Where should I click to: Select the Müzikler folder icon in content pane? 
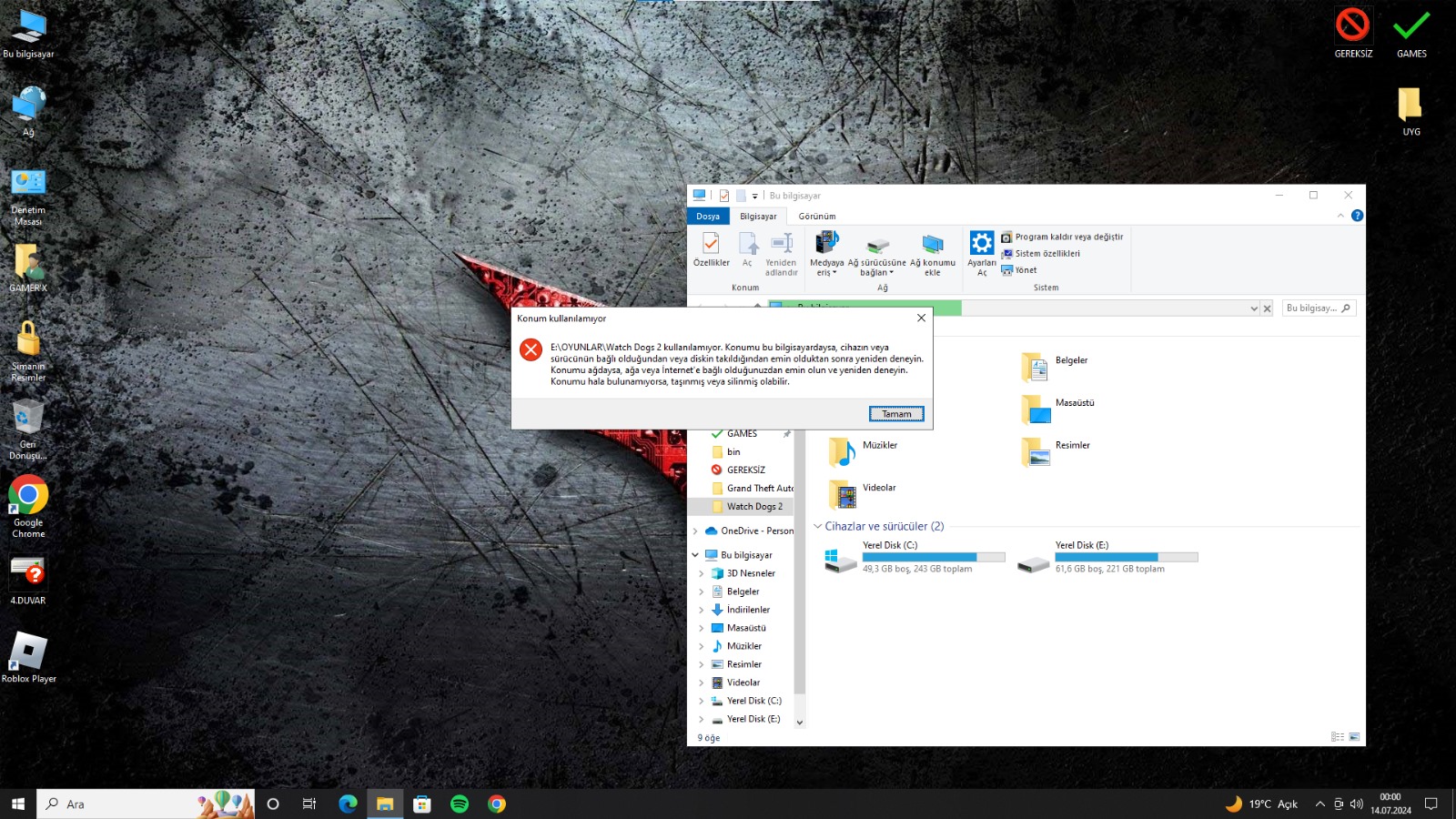[842, 451]
